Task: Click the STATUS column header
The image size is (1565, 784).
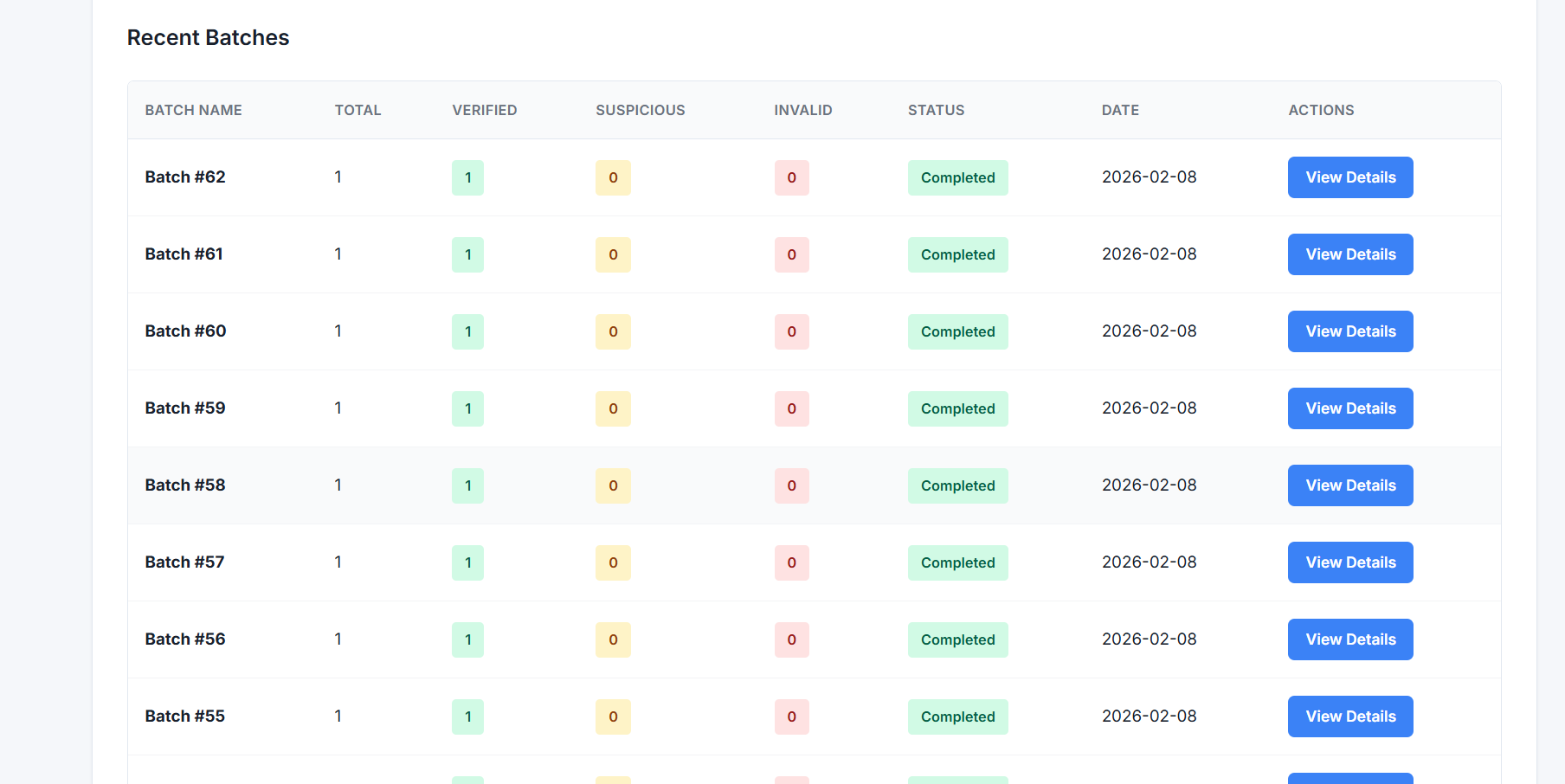Action: [x=936, y=110]
